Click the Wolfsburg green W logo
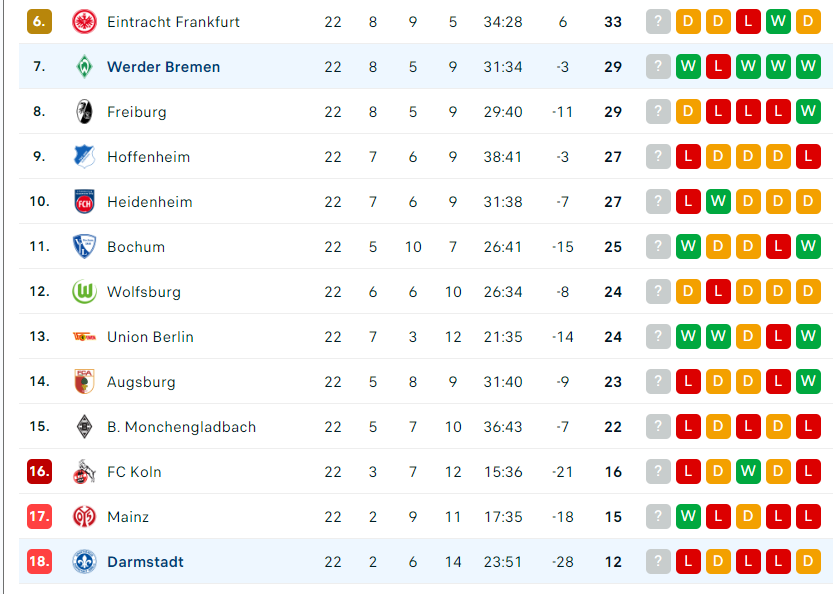Screen dimensions: 836x594 (x=84, y=292)
